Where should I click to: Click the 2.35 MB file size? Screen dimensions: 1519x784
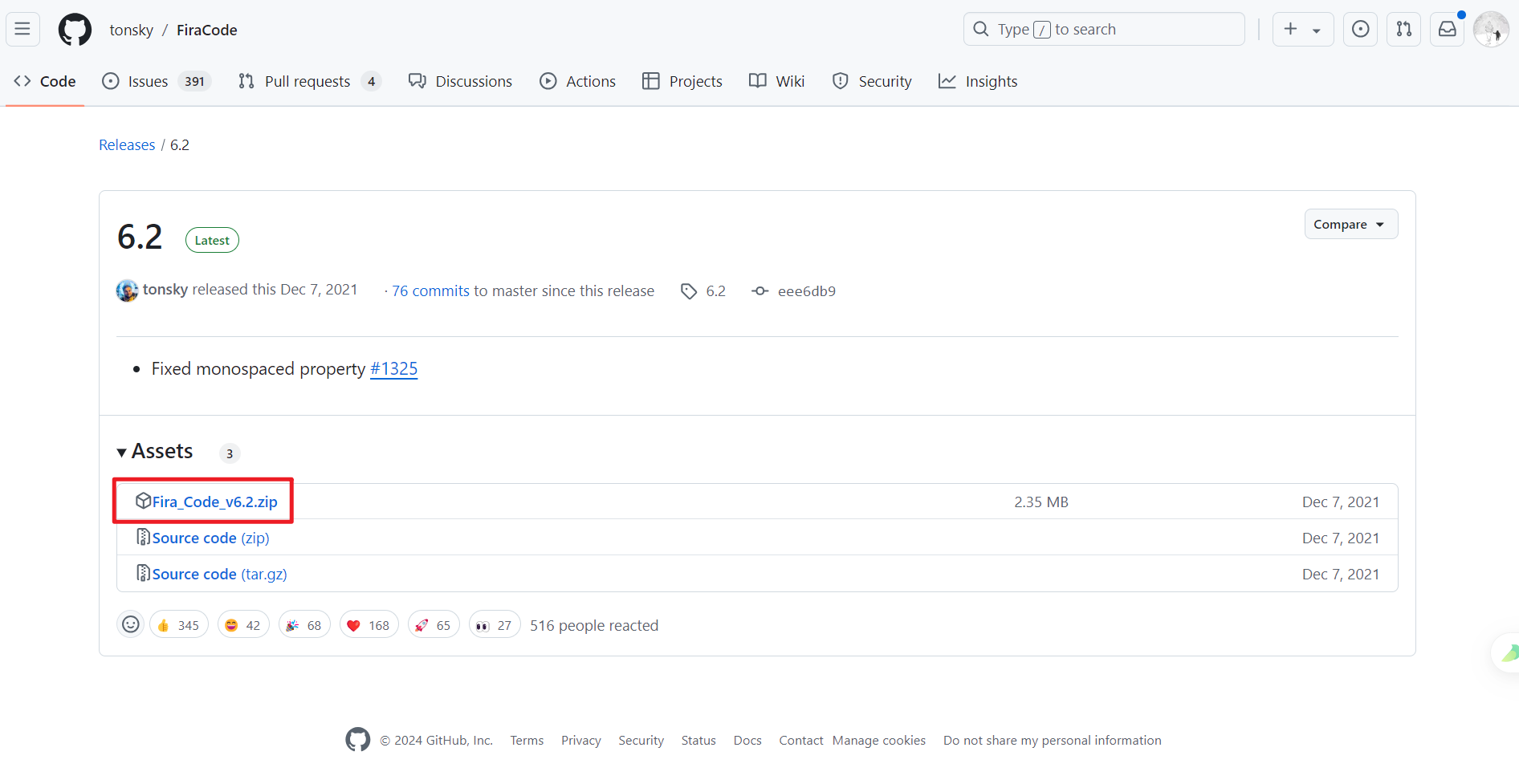[1041, 502]
